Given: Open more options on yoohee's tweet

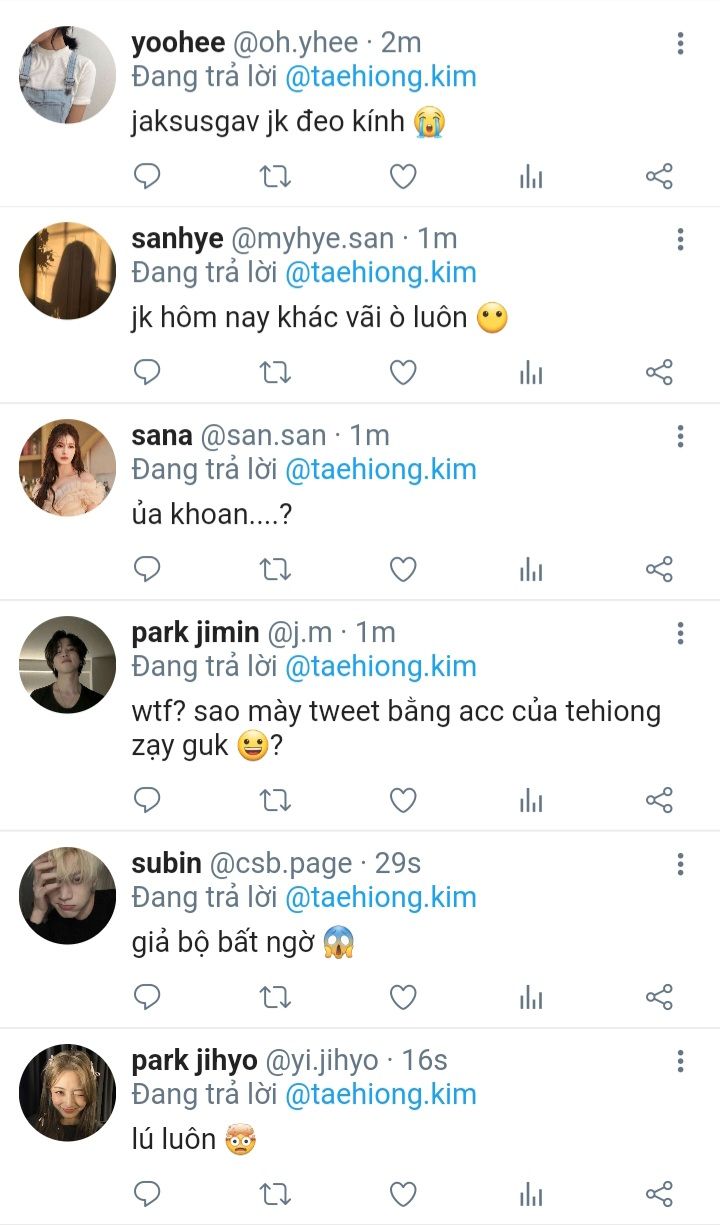Looking at the screenshot, I should click(x=680, y=43).
